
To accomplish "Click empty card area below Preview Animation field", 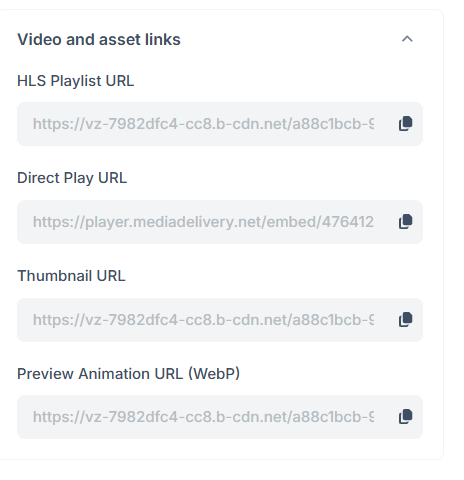I will point(220,449).
